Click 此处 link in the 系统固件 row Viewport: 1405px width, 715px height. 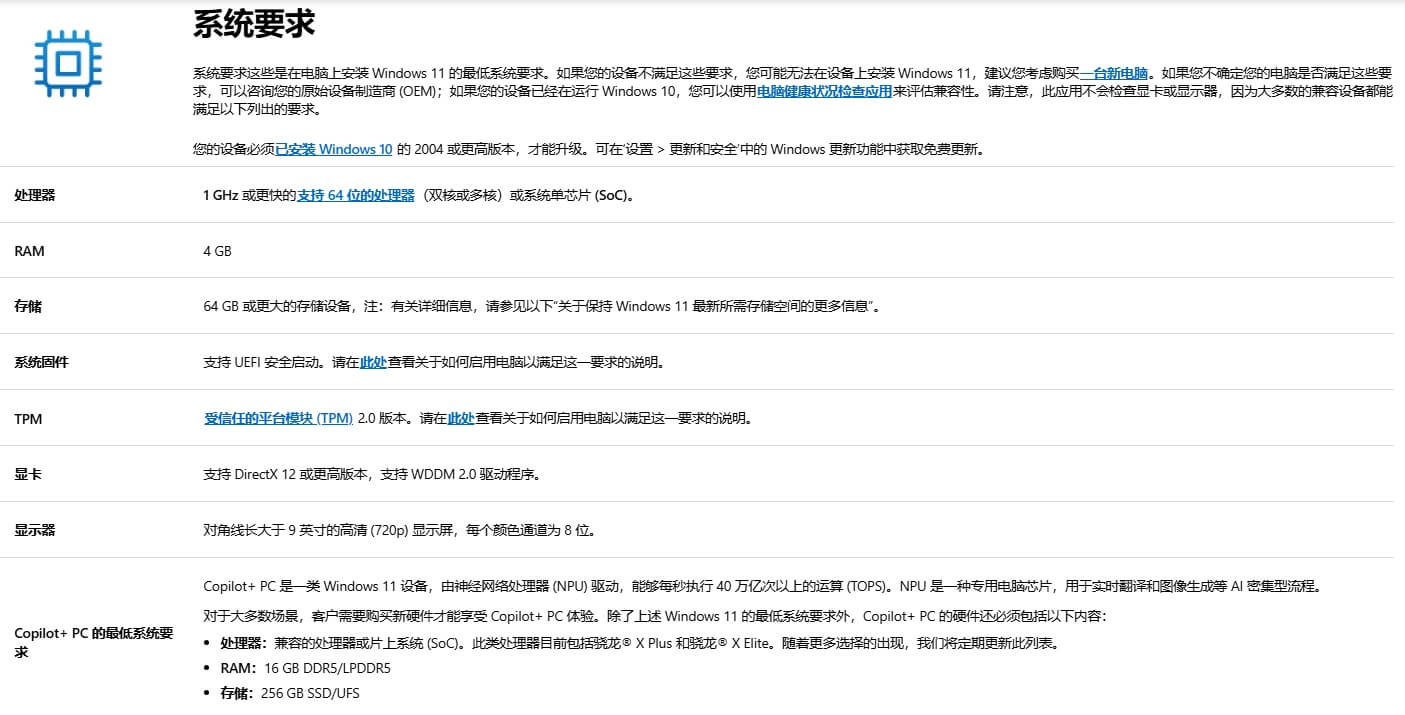[373, 363]
